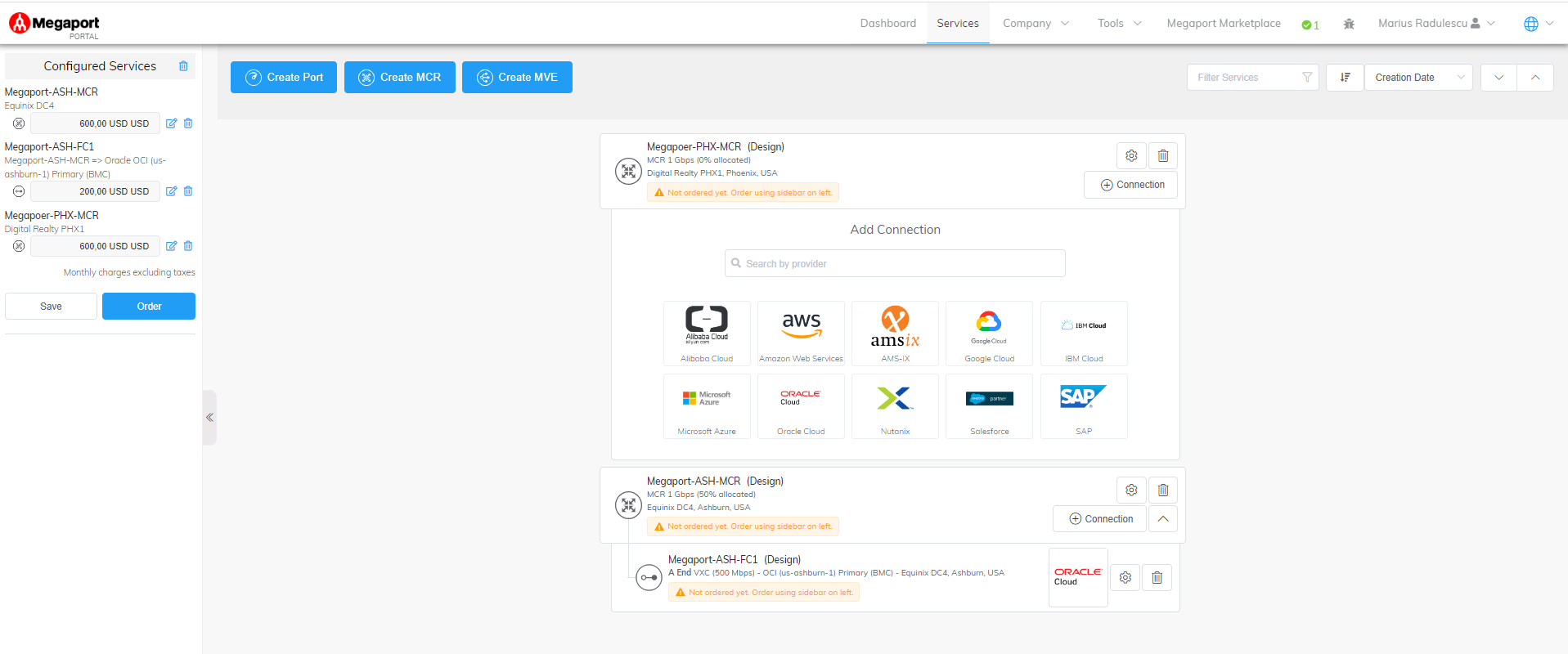Collapse the left sidebar panel

coord(209,418)
